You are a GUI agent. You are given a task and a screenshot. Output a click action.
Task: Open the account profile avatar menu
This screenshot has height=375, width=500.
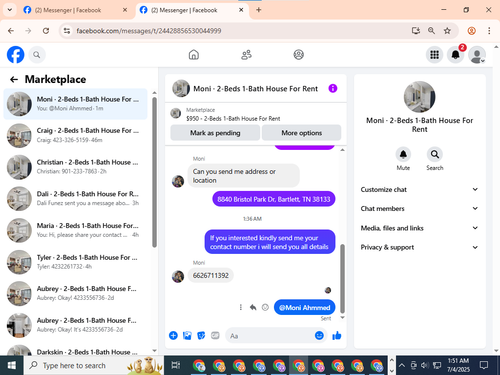pyautogui.click(x=477, y=55)
